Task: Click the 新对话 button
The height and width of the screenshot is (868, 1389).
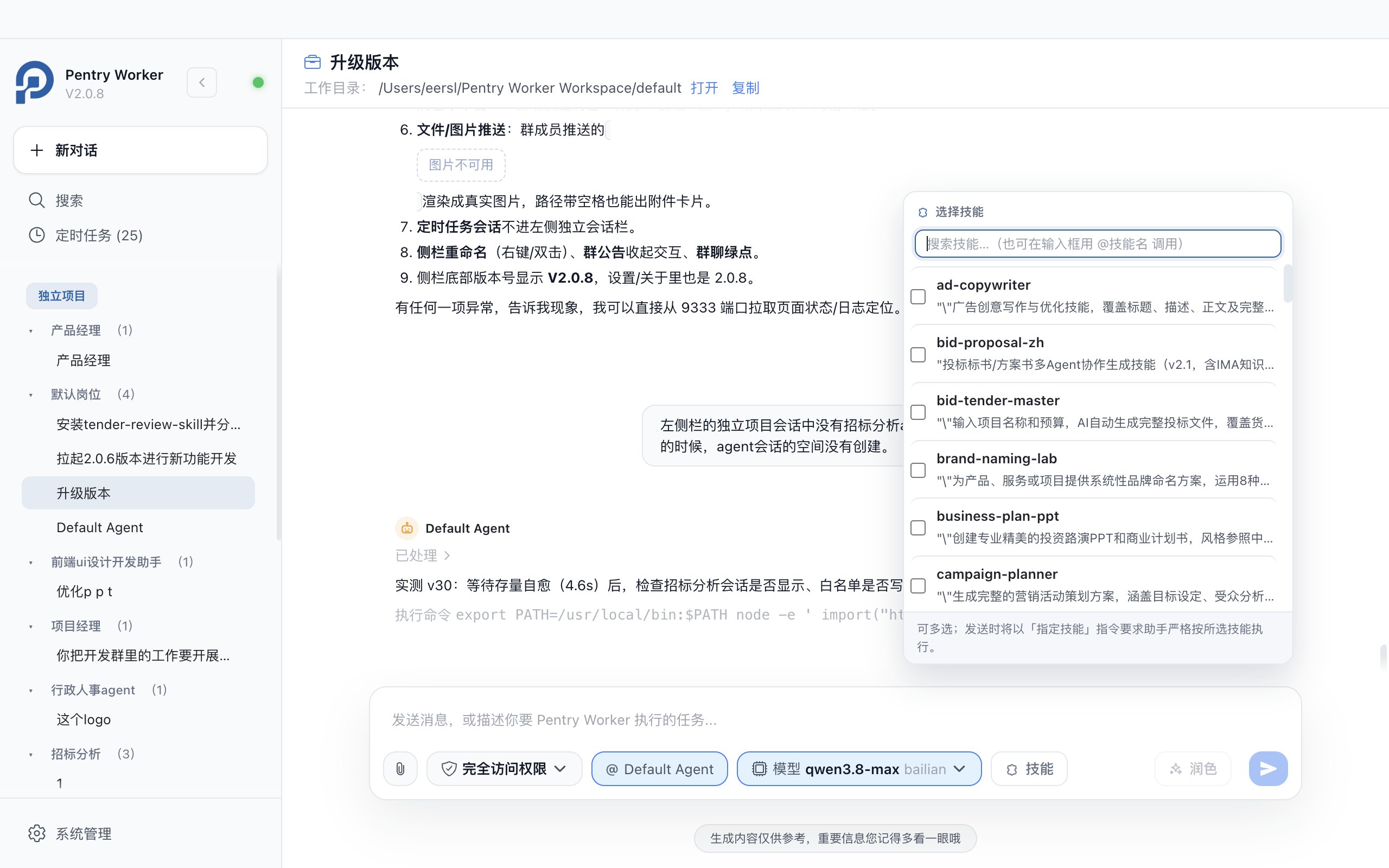Action: pyautogui.click(x=141, y=150)
